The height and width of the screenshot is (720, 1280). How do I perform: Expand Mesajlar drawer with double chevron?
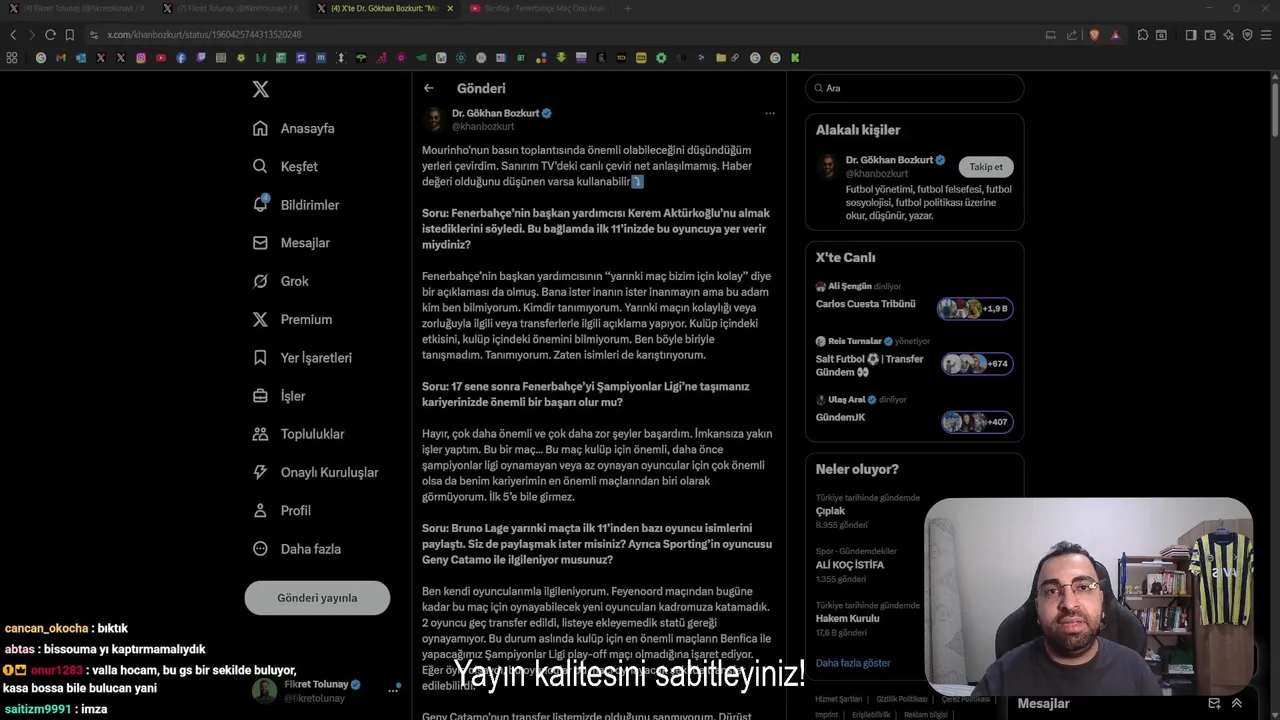[1237, 703]
